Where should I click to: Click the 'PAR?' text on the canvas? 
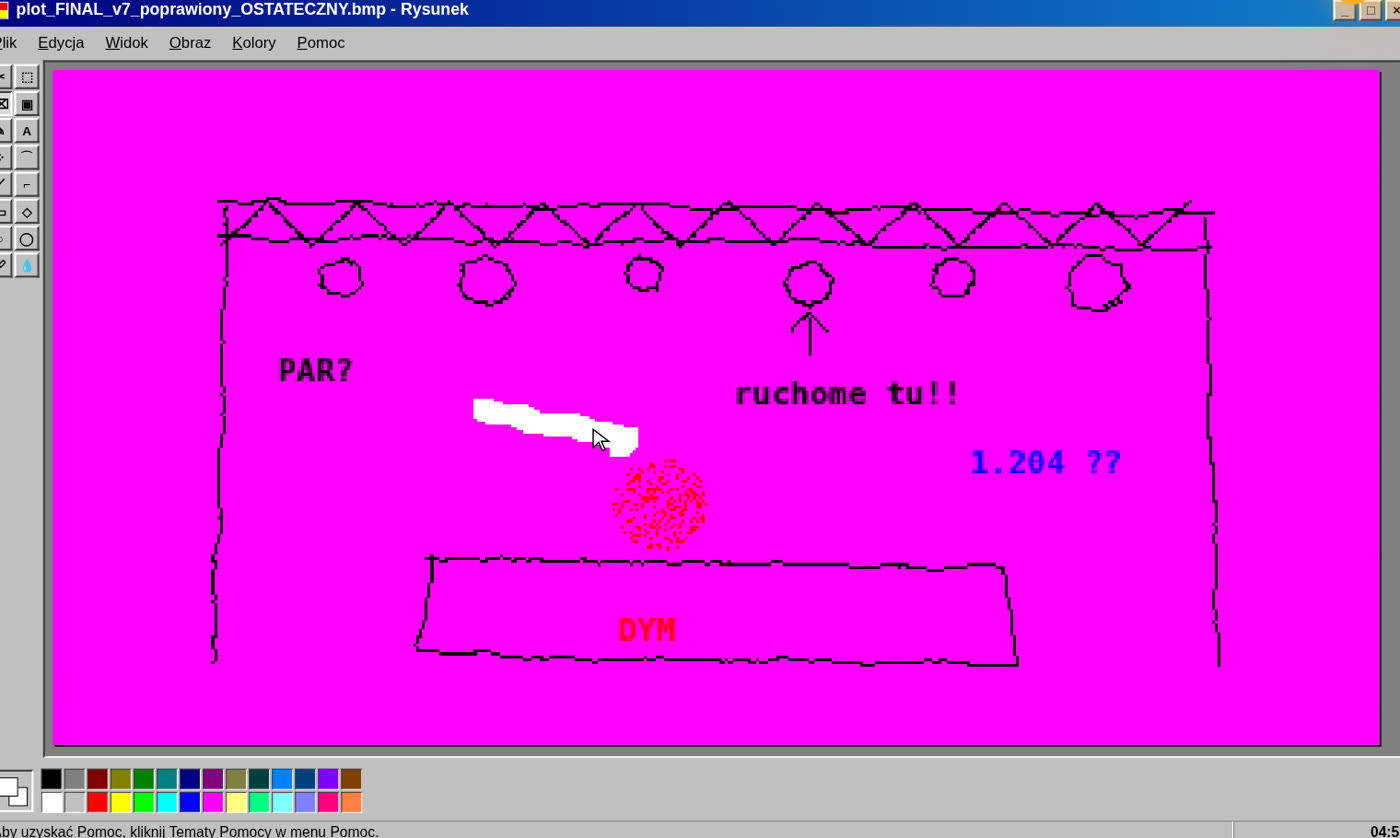coord(316,370)
